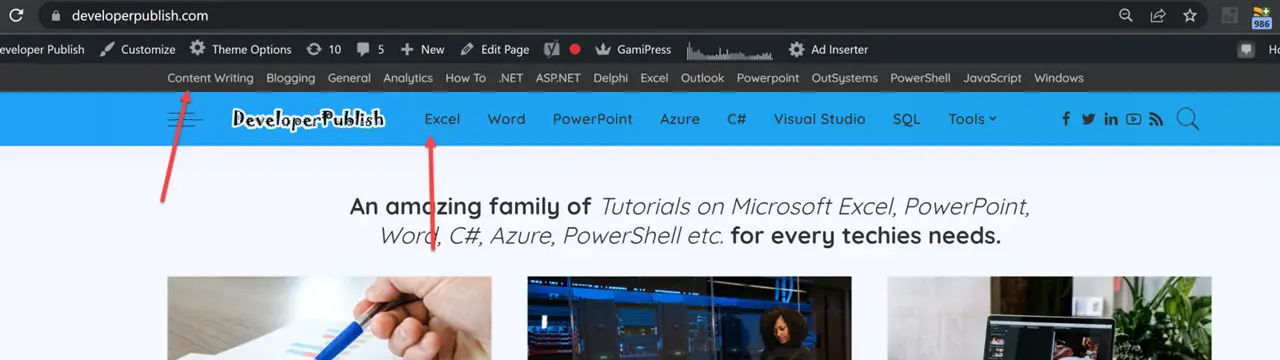This screenshot has height=360, width=1280.
Task: Select SQL in the blue navigation bar
Action: pyautogui.click(x=906, y=119)
